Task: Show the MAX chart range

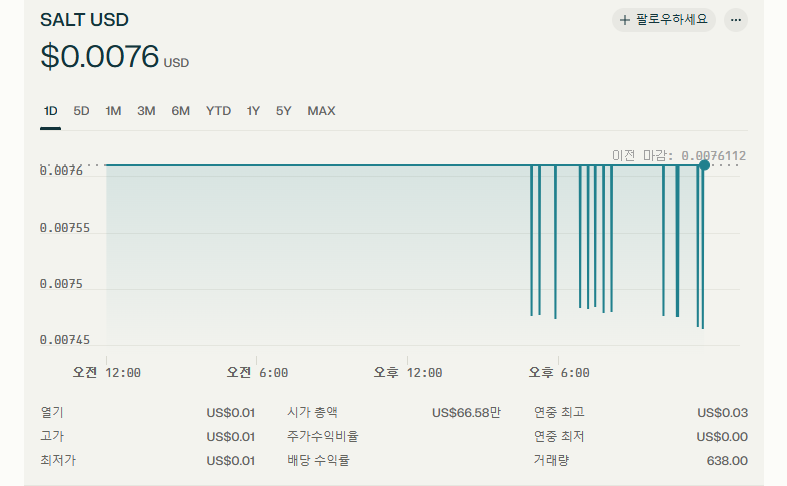Action: (321, 111)
